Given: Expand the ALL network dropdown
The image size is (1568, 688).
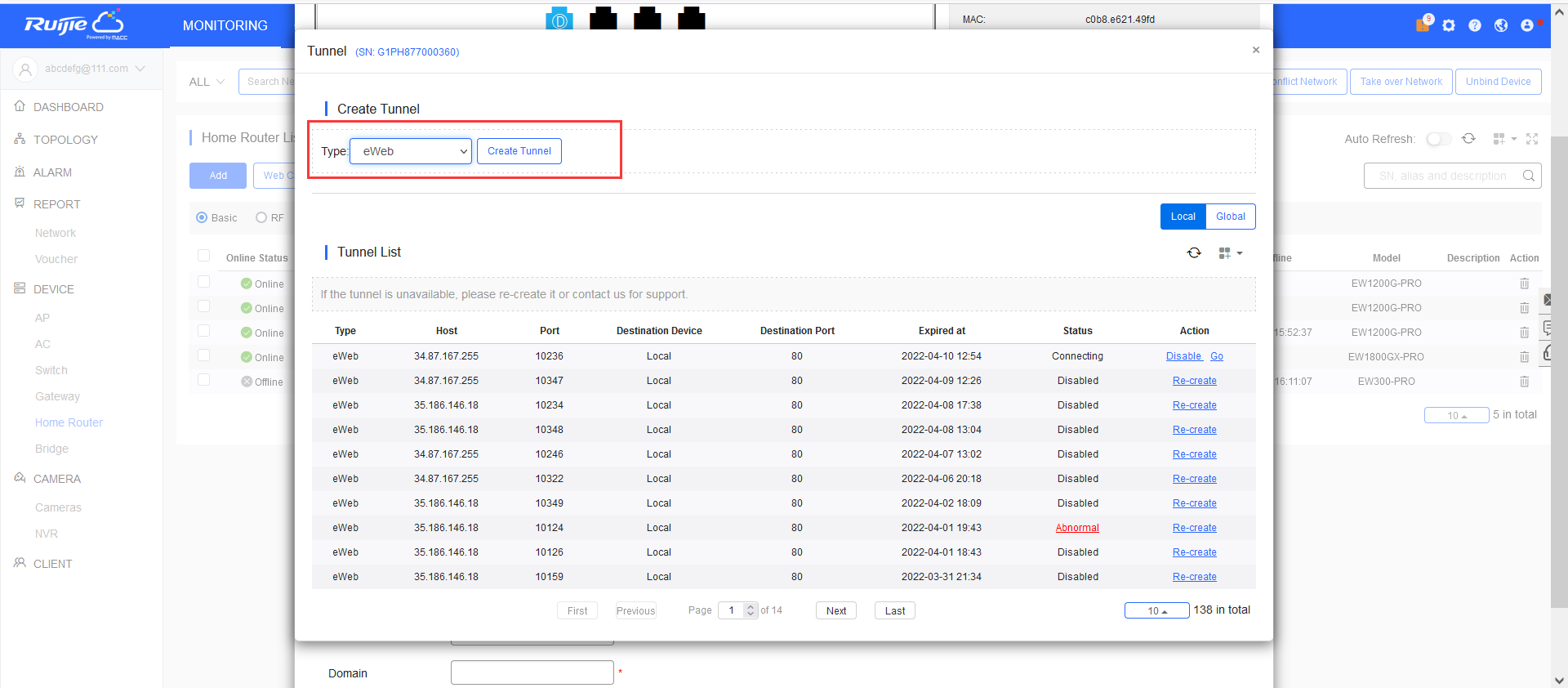Looking at the screenshot, I should 207,82.
